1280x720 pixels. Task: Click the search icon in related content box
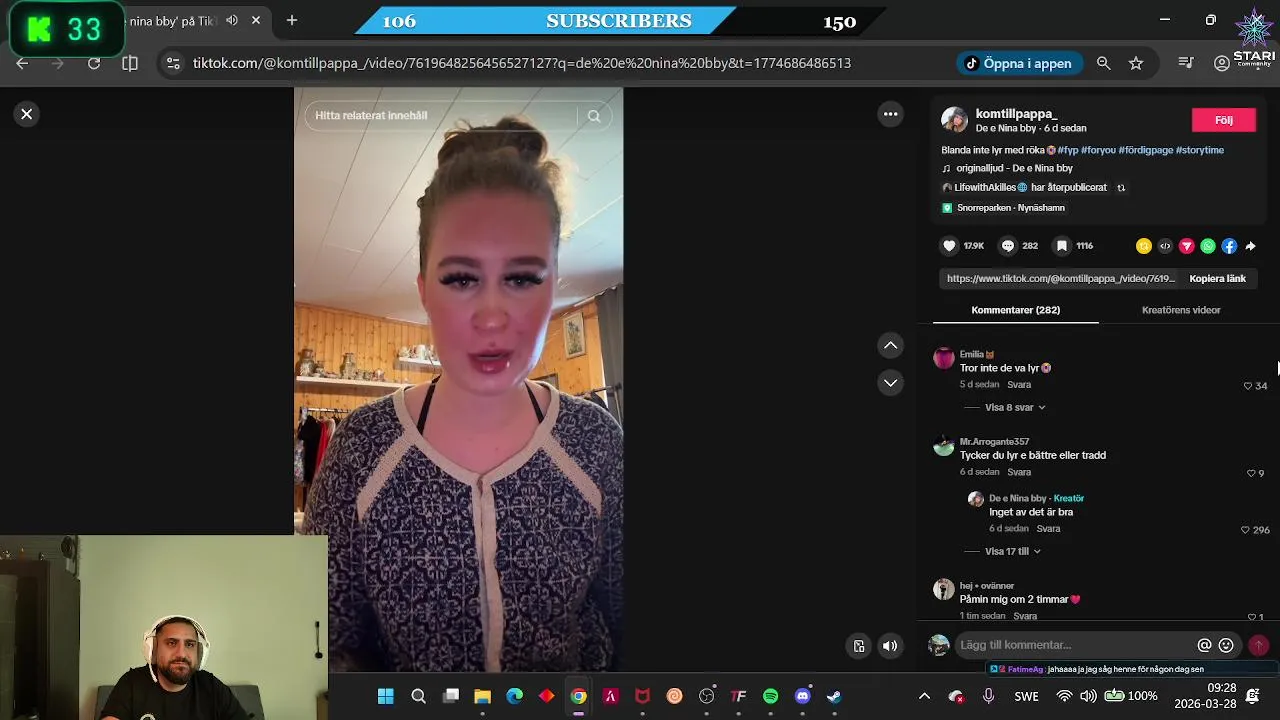click(x=594, y=116)
